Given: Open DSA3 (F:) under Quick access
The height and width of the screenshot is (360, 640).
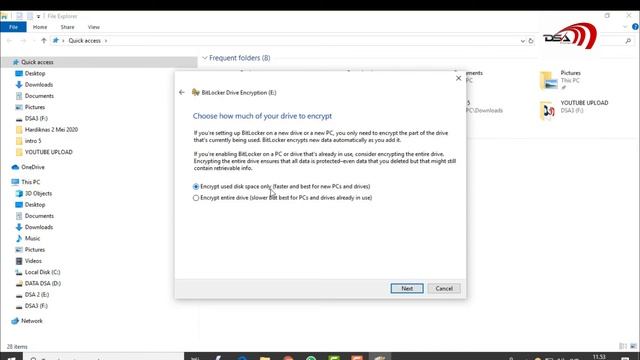Looking at the screenshot, I should click(36, 118).
